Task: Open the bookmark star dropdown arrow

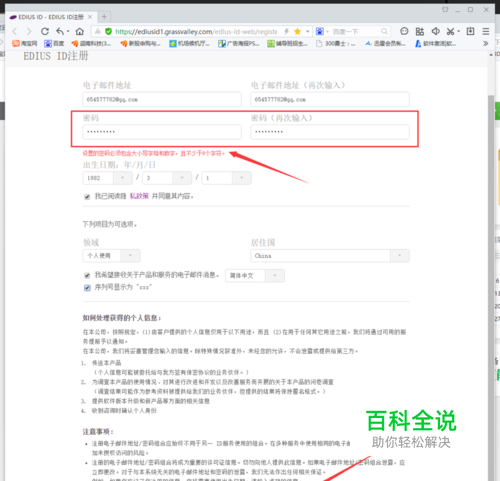Action: 307,32
